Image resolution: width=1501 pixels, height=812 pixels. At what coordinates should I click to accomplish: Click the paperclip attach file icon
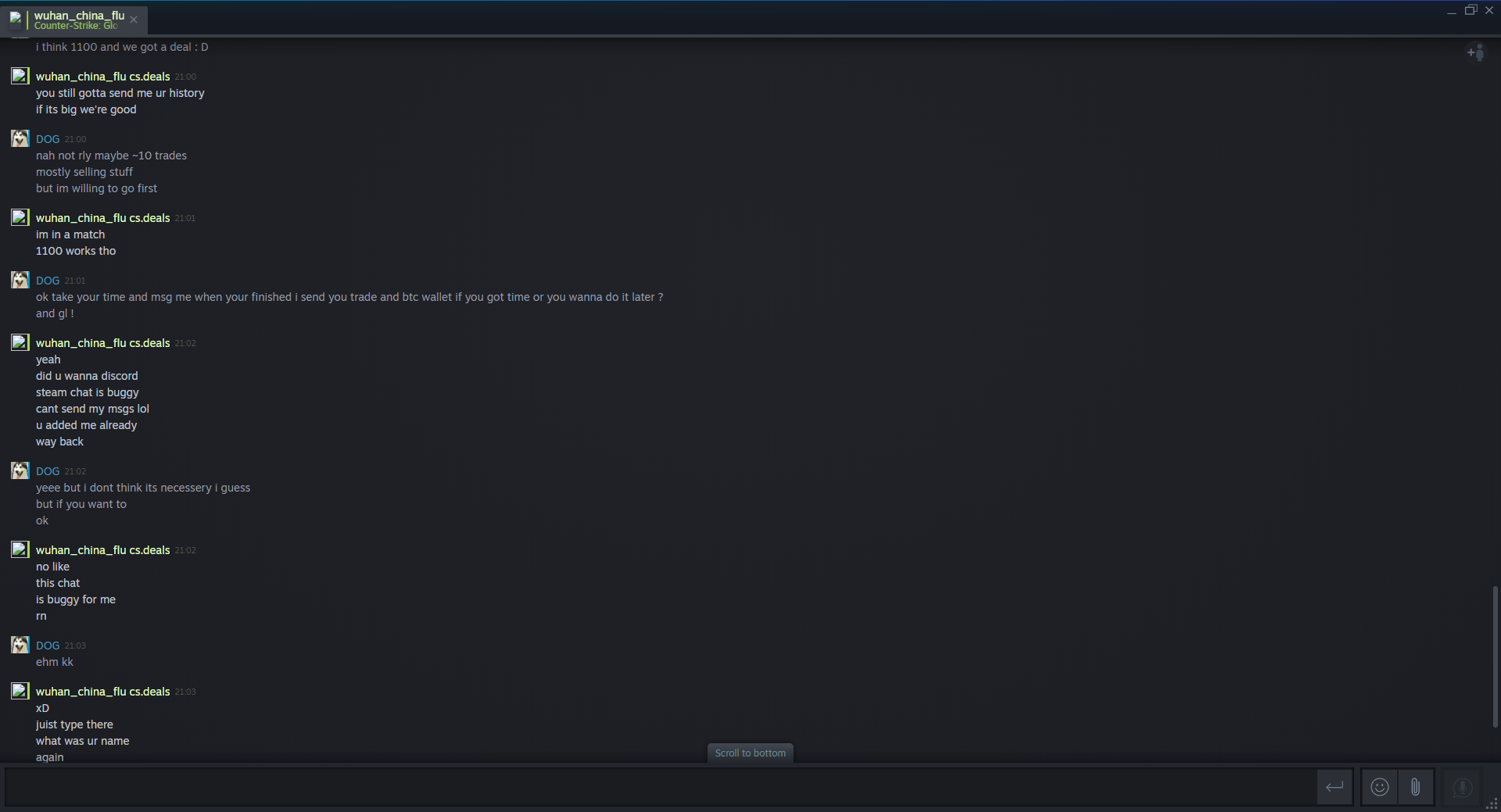pos(1415,787)
